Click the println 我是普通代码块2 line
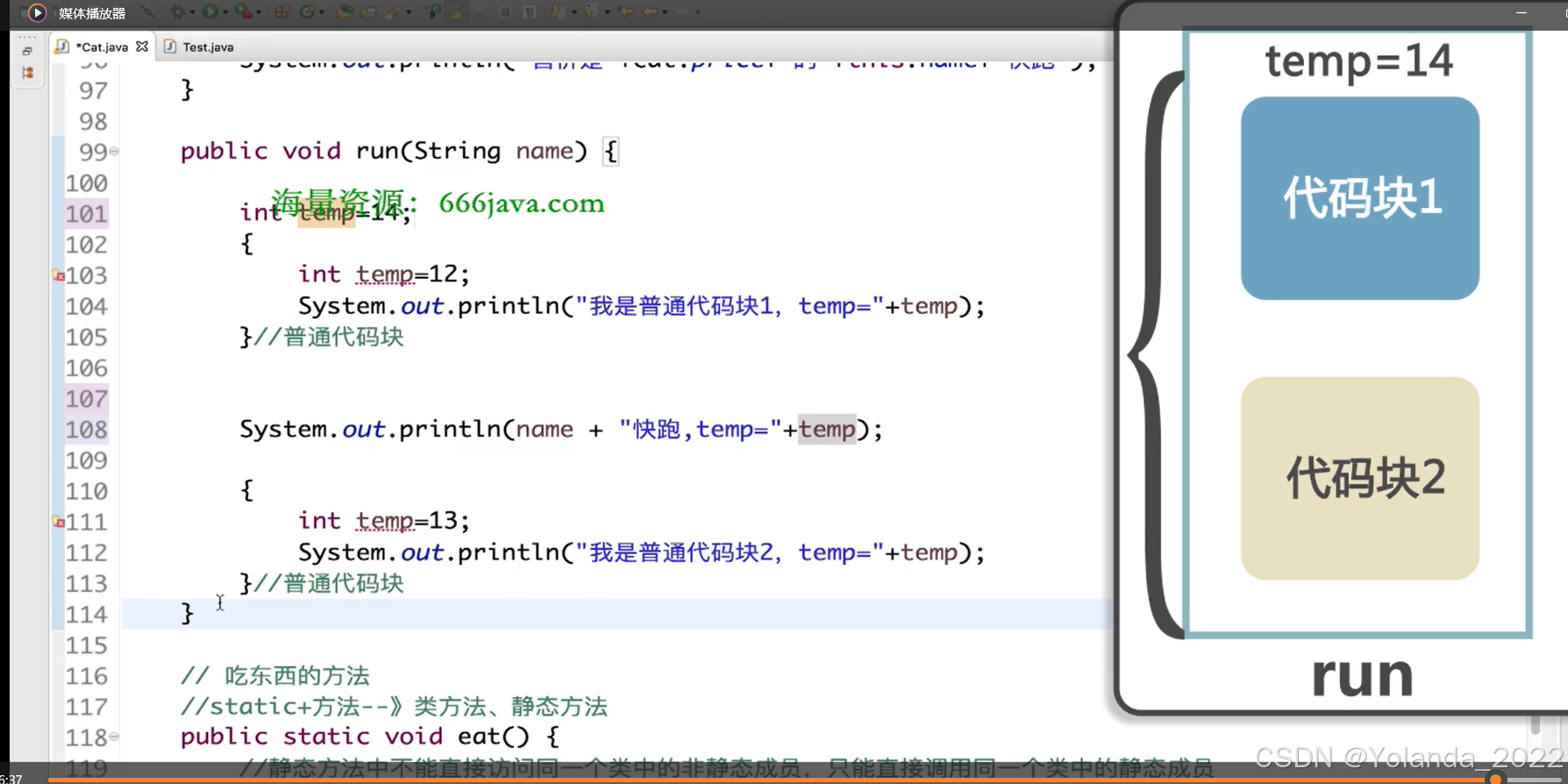 click(x=641, y=552)
